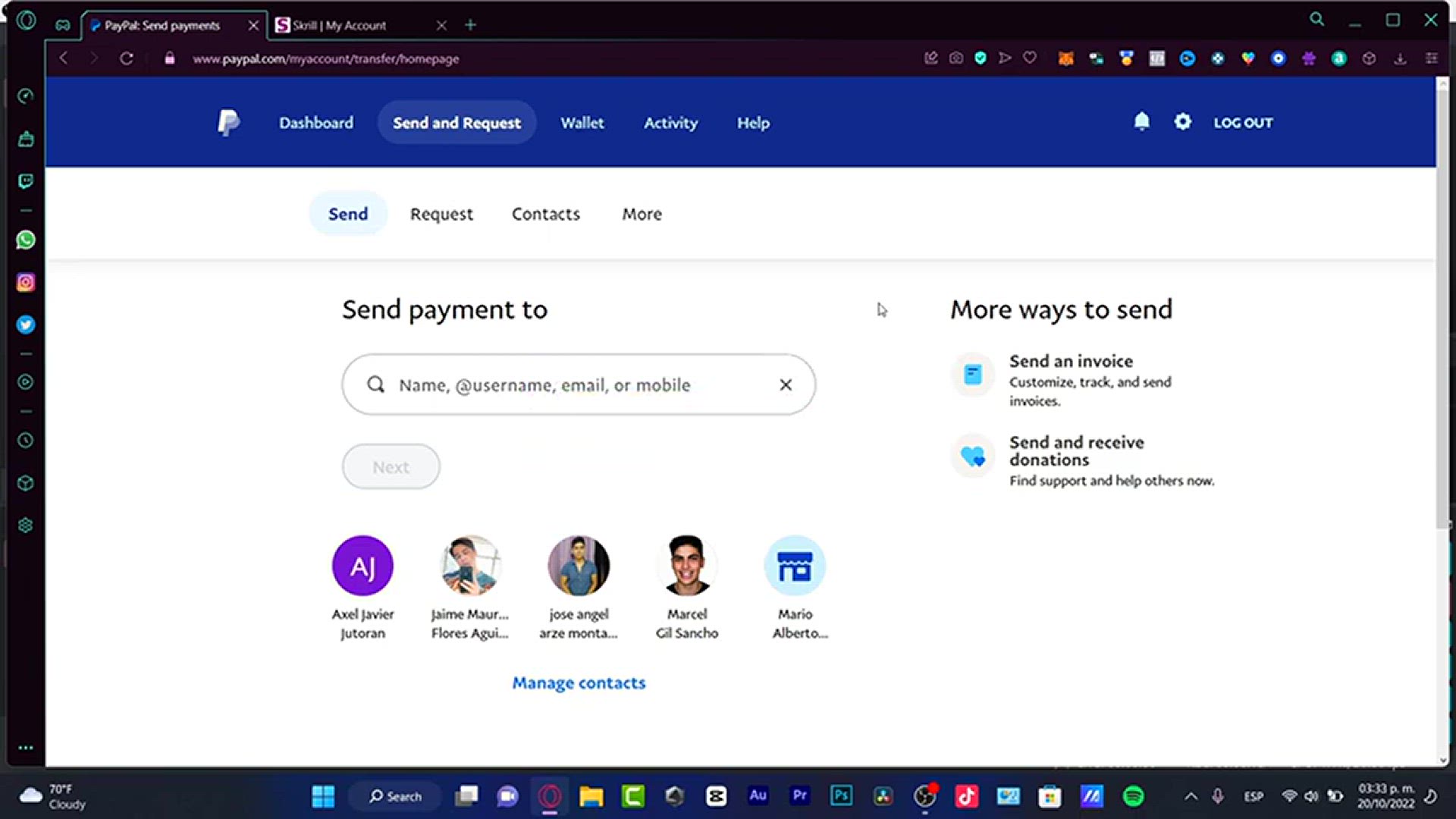The height and width of the screenshot is (819, 1456).
Task: Click the heart bookmark icon in the address bar
Action: [x=1030, y=58]
